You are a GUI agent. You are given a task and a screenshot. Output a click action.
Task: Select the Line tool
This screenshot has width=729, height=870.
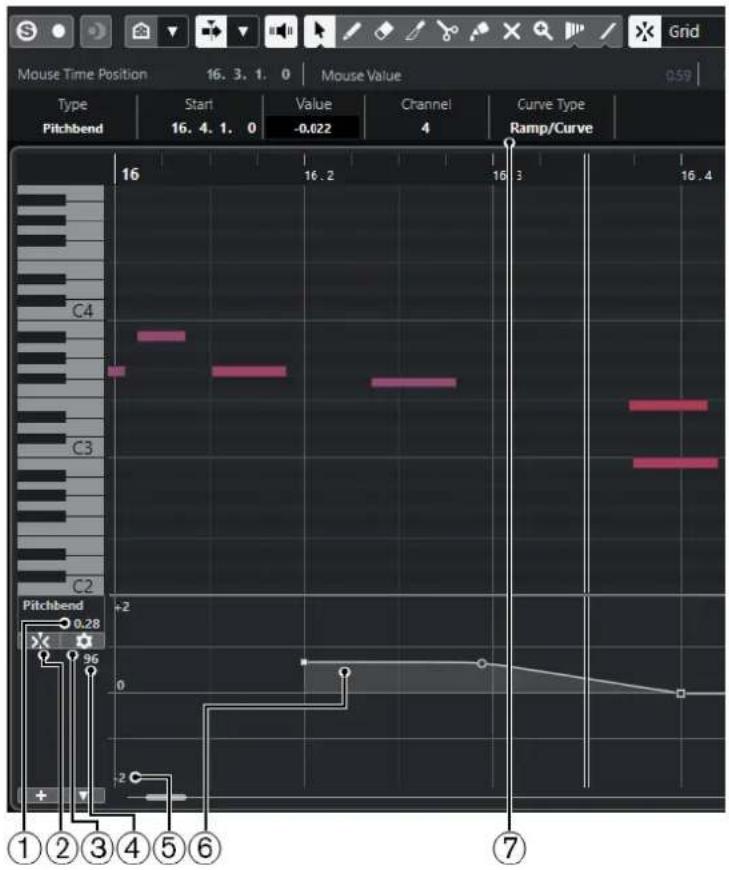608,31
